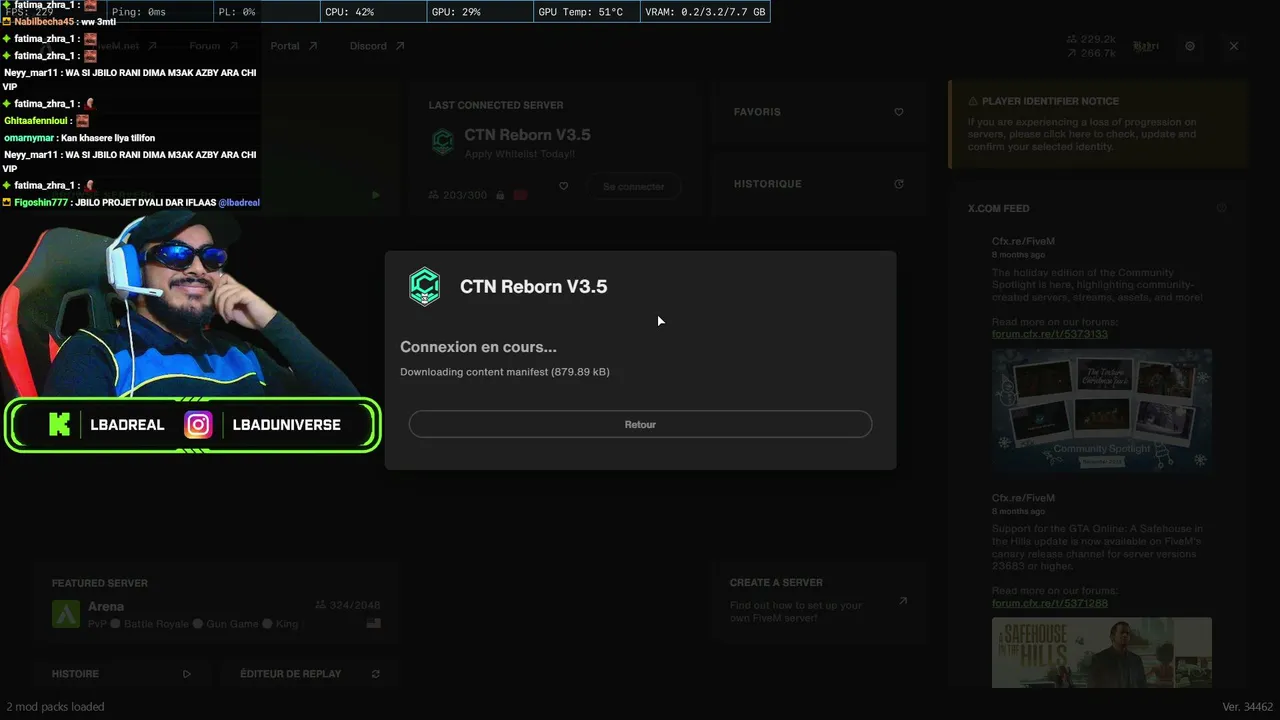Click the play icon in the HISTOIRE button
Screen dimensions: 1280x720
coord(187,674)
